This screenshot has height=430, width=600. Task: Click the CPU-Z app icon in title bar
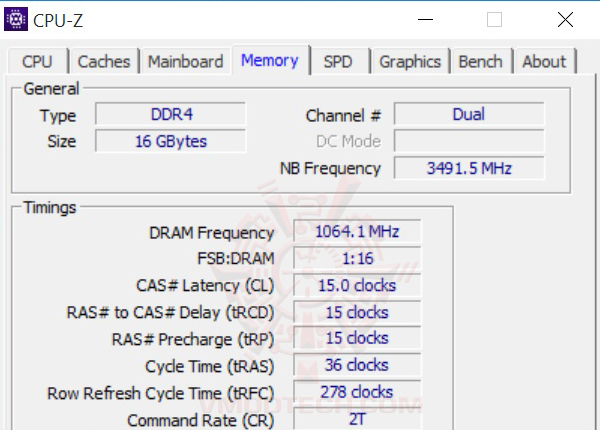[x=16, y=19]
